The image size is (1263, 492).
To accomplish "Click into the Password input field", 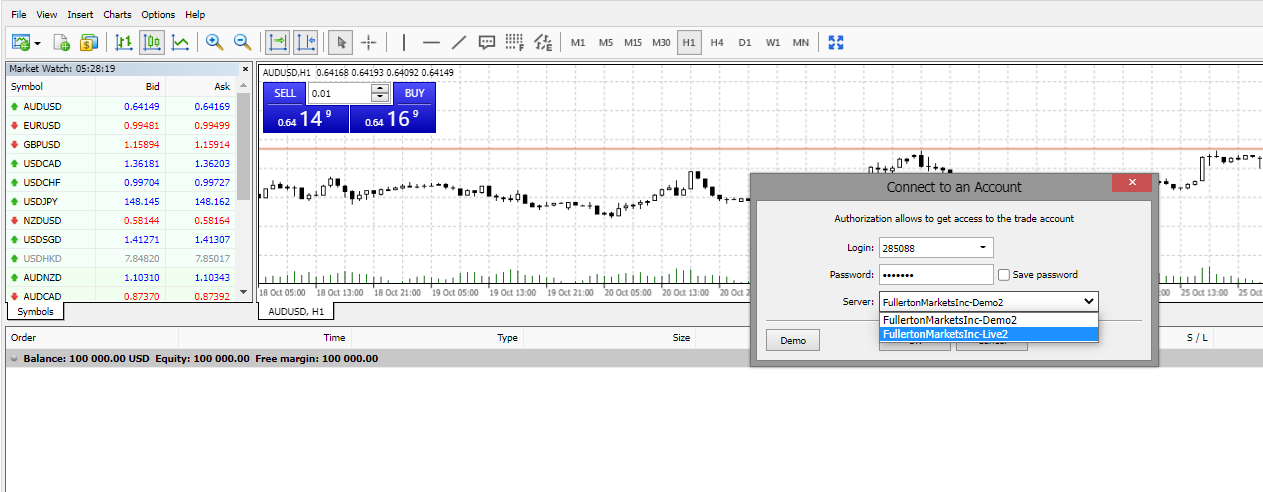I will (x=935, y=274).
